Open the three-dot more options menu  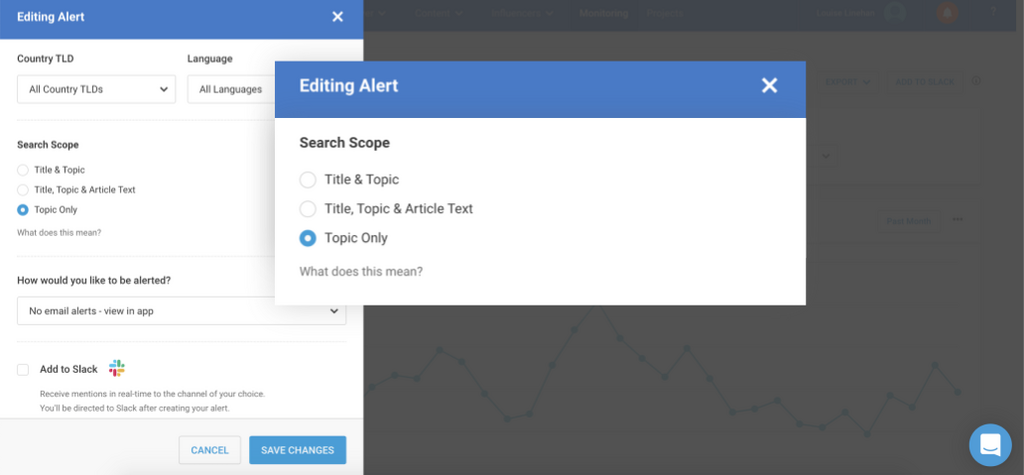(958, 219)
